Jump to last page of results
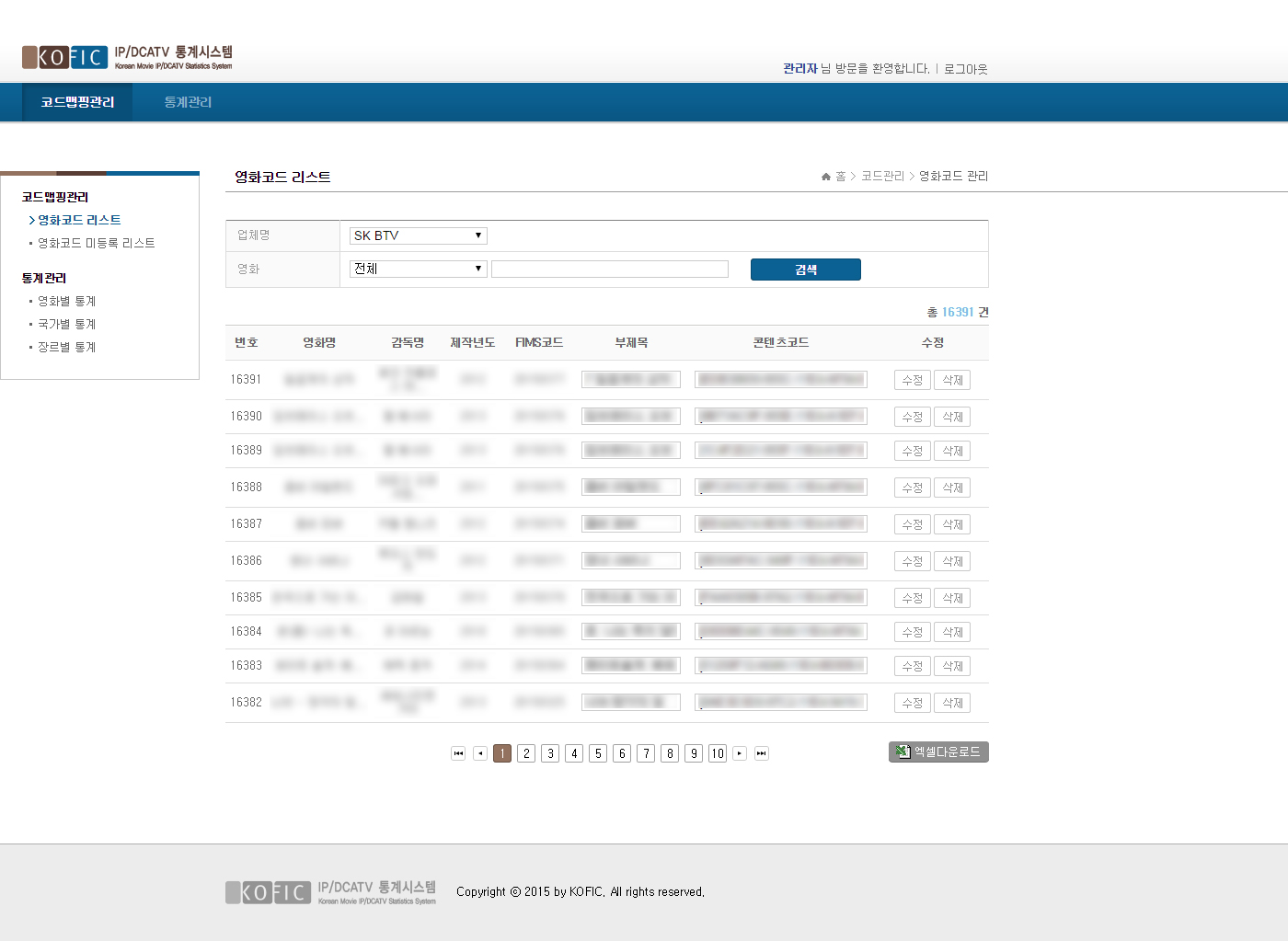Viewport: 1288px width, 941px height. tap(762, 753)
